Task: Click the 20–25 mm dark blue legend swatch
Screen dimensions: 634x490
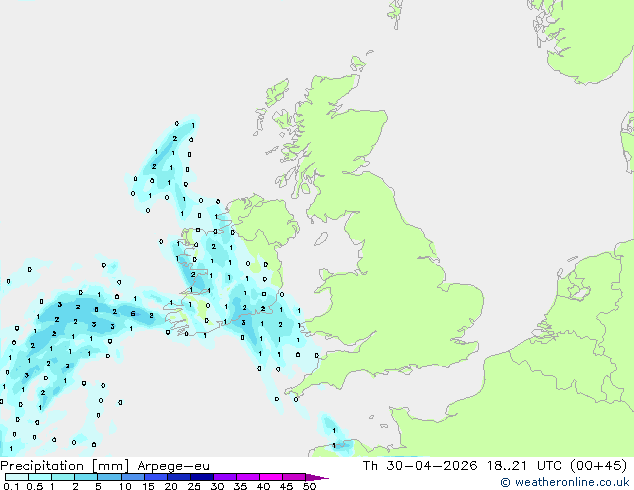Action: [178, 477]
